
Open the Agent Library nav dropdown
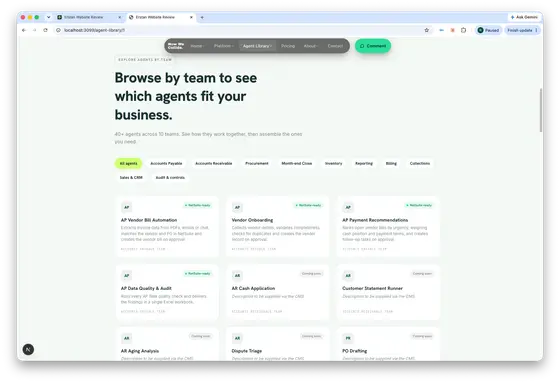click(x=257, y=46)
